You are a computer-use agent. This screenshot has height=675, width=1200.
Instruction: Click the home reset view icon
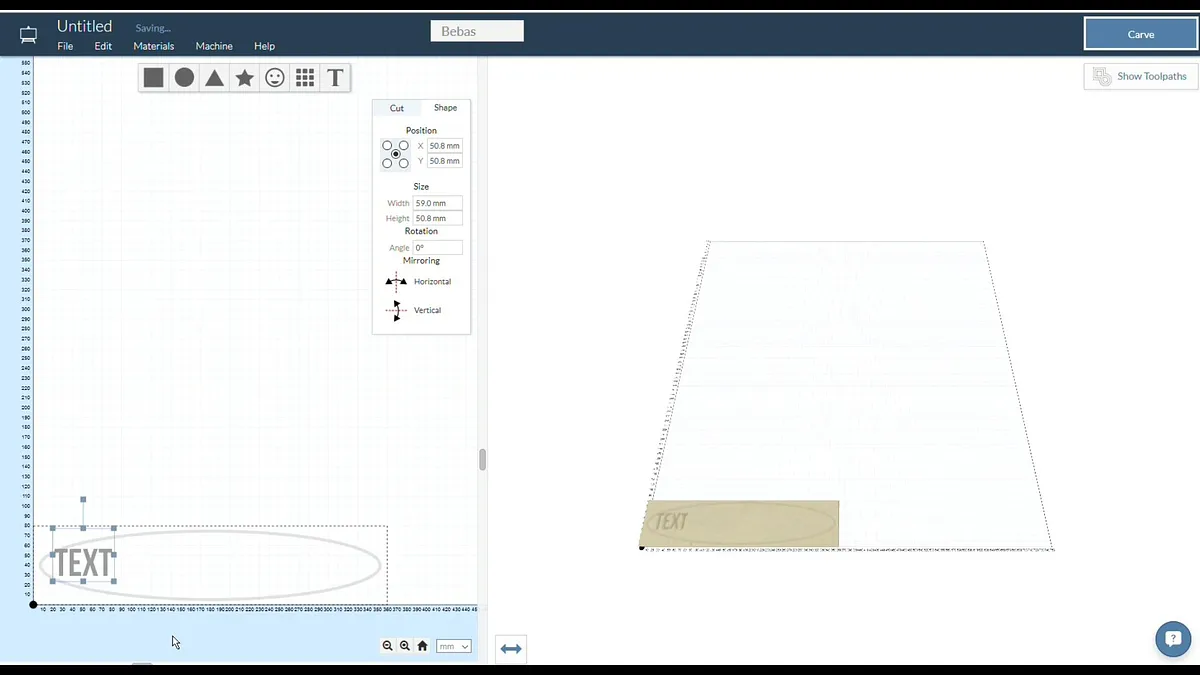pos(422,646)
